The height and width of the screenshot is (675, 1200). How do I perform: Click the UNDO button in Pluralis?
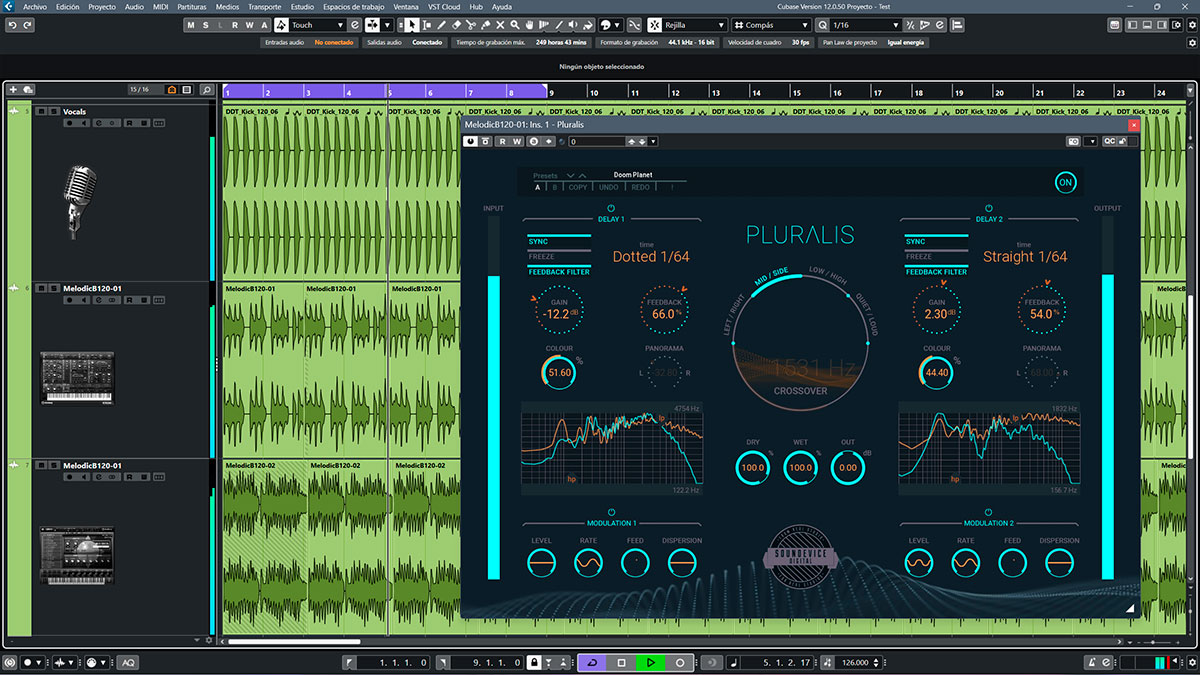(x=609, y=187)
